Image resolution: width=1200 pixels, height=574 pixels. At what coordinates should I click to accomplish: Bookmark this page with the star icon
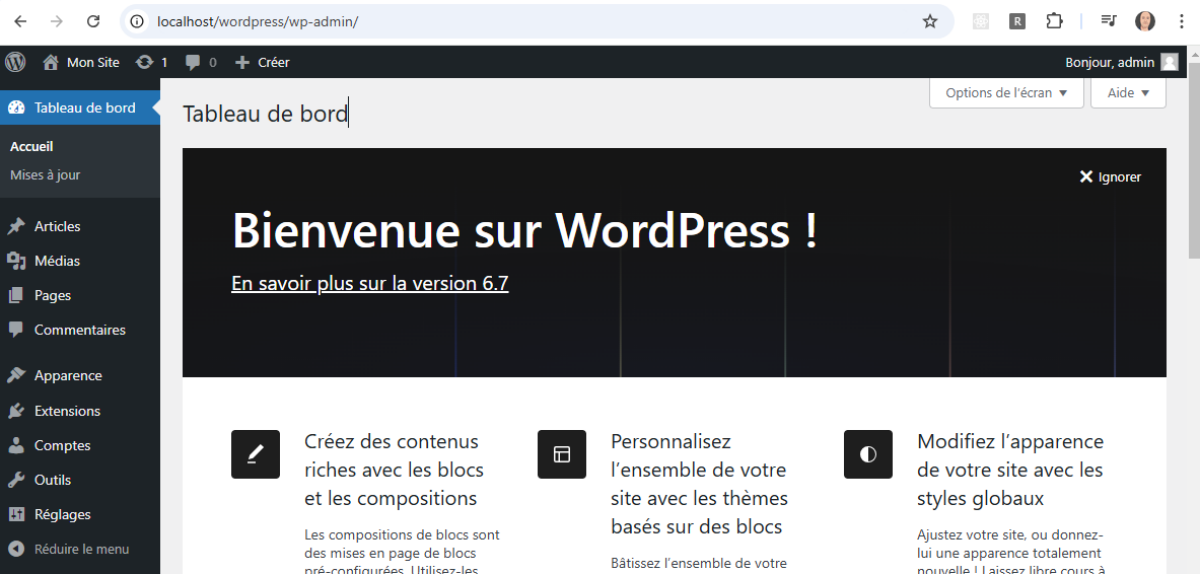click(930, 21)
